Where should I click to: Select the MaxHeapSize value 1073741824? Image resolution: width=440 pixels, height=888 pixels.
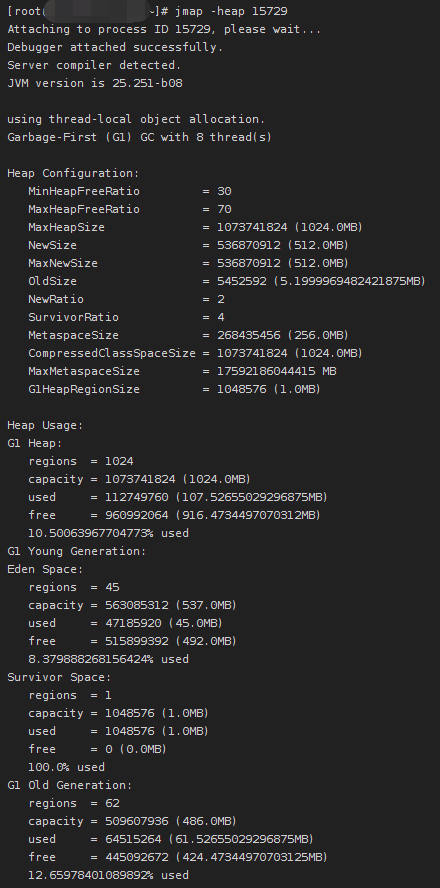click(x=253, y=227)
